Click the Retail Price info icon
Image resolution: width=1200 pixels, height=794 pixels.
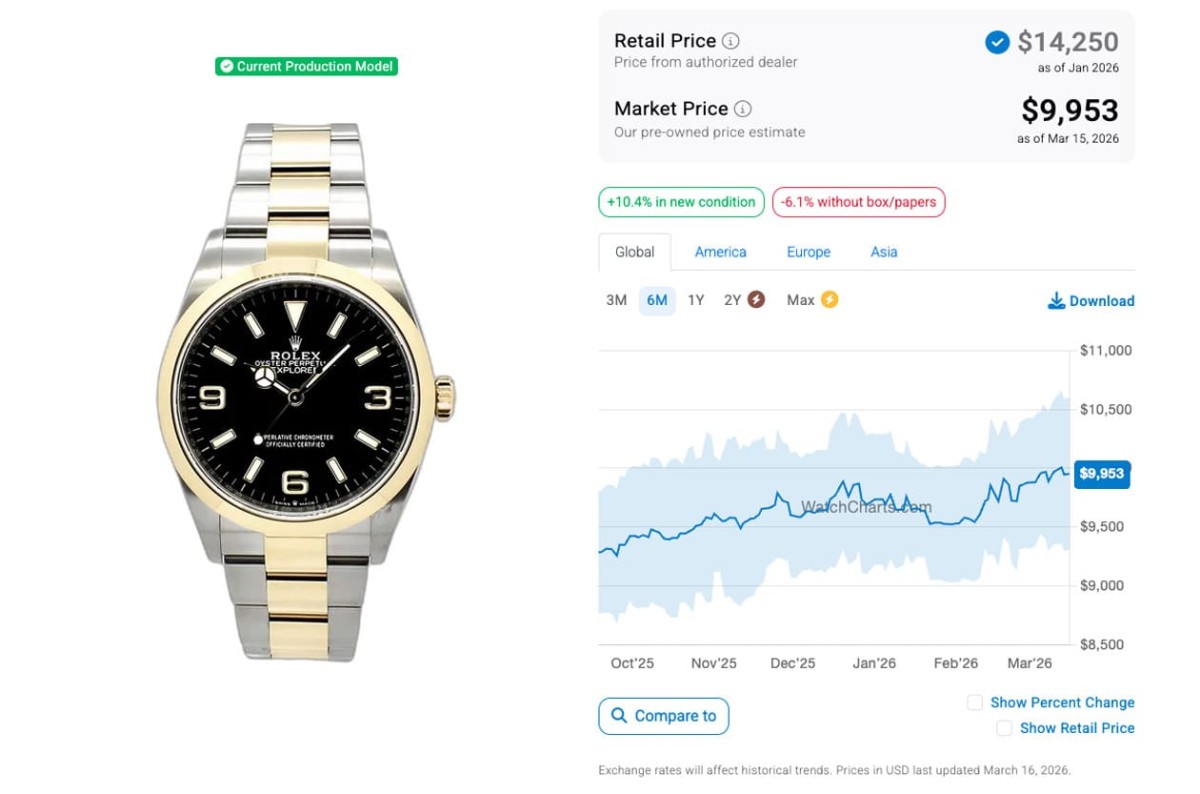pyautogui.click(x=731, y=41)
